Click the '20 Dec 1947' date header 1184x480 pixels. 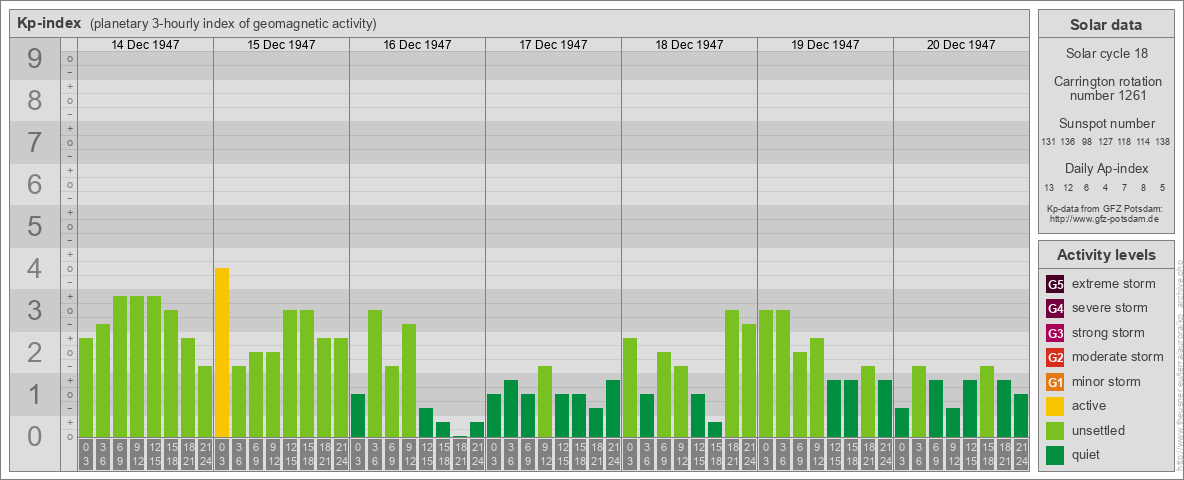click(x=961, y=45)
